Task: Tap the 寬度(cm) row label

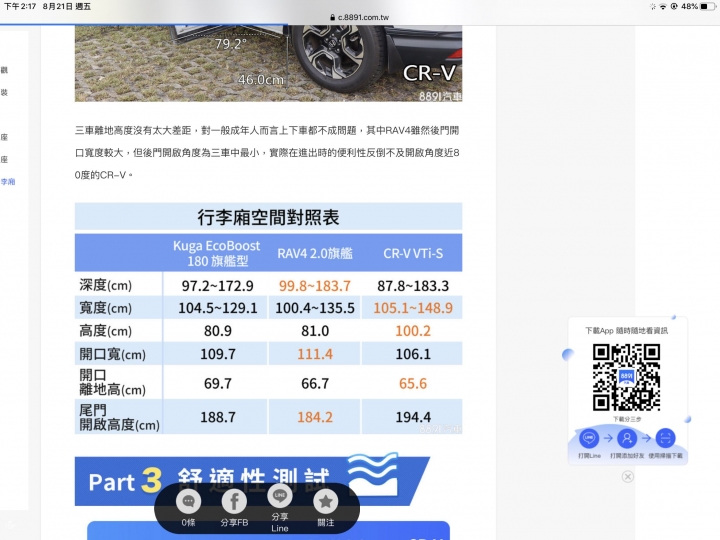Action: (106, 308)
